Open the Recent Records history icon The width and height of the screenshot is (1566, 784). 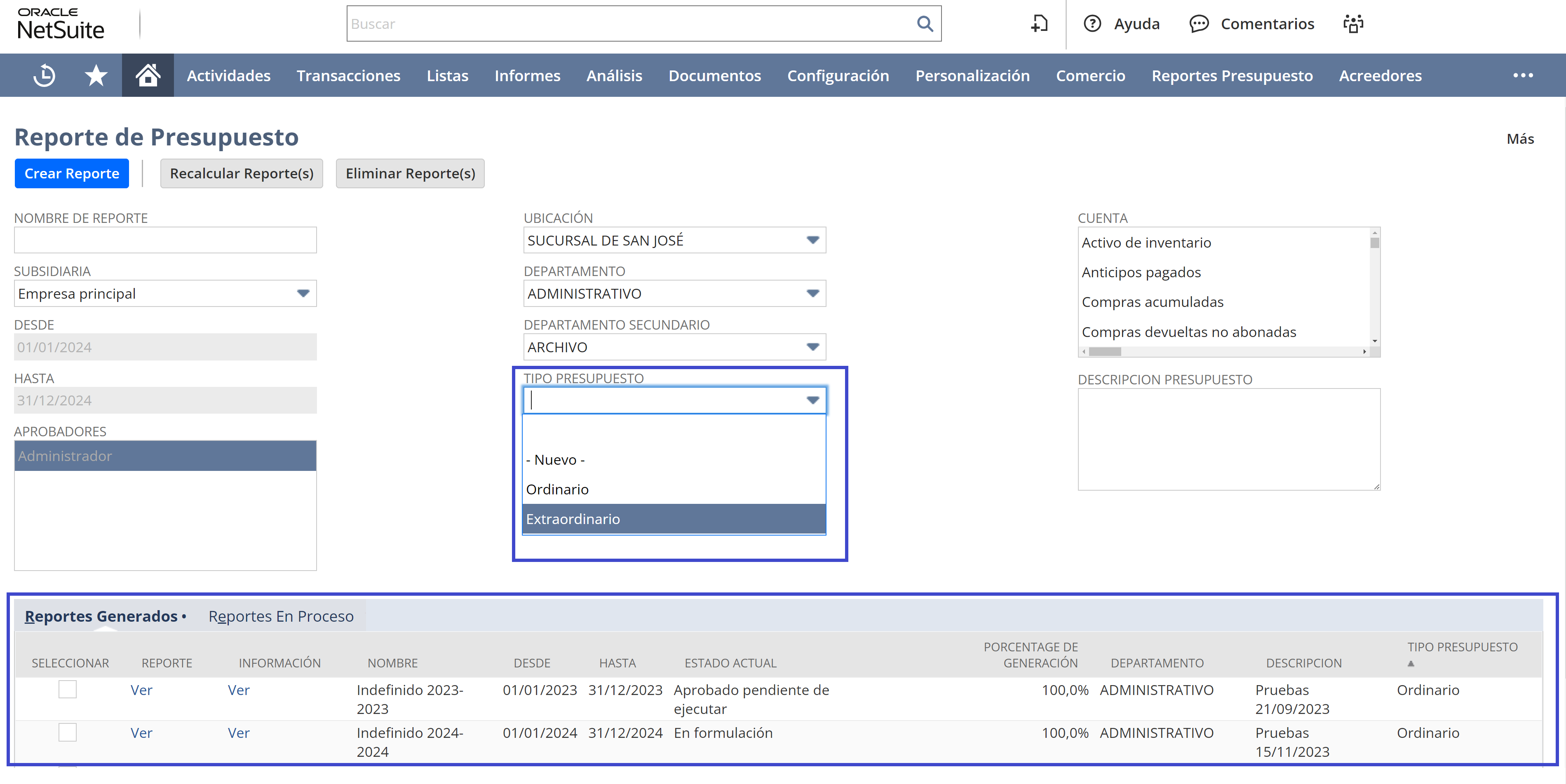45,75
